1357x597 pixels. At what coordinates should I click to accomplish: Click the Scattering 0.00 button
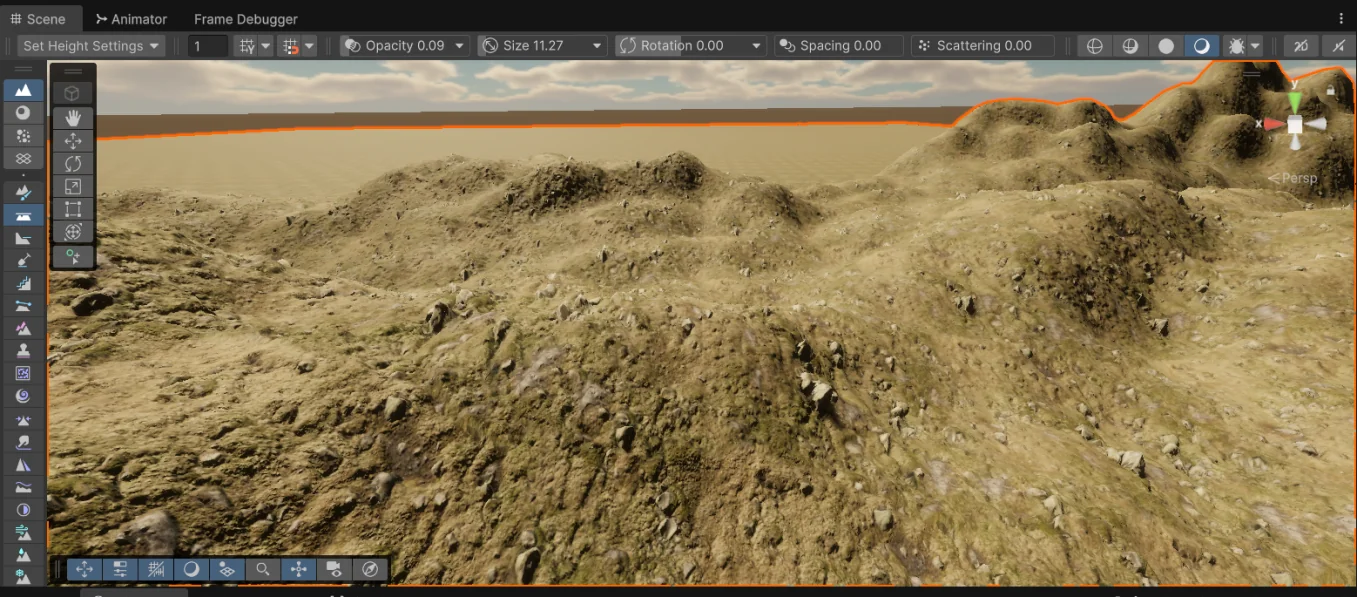[x=983, y=46]
